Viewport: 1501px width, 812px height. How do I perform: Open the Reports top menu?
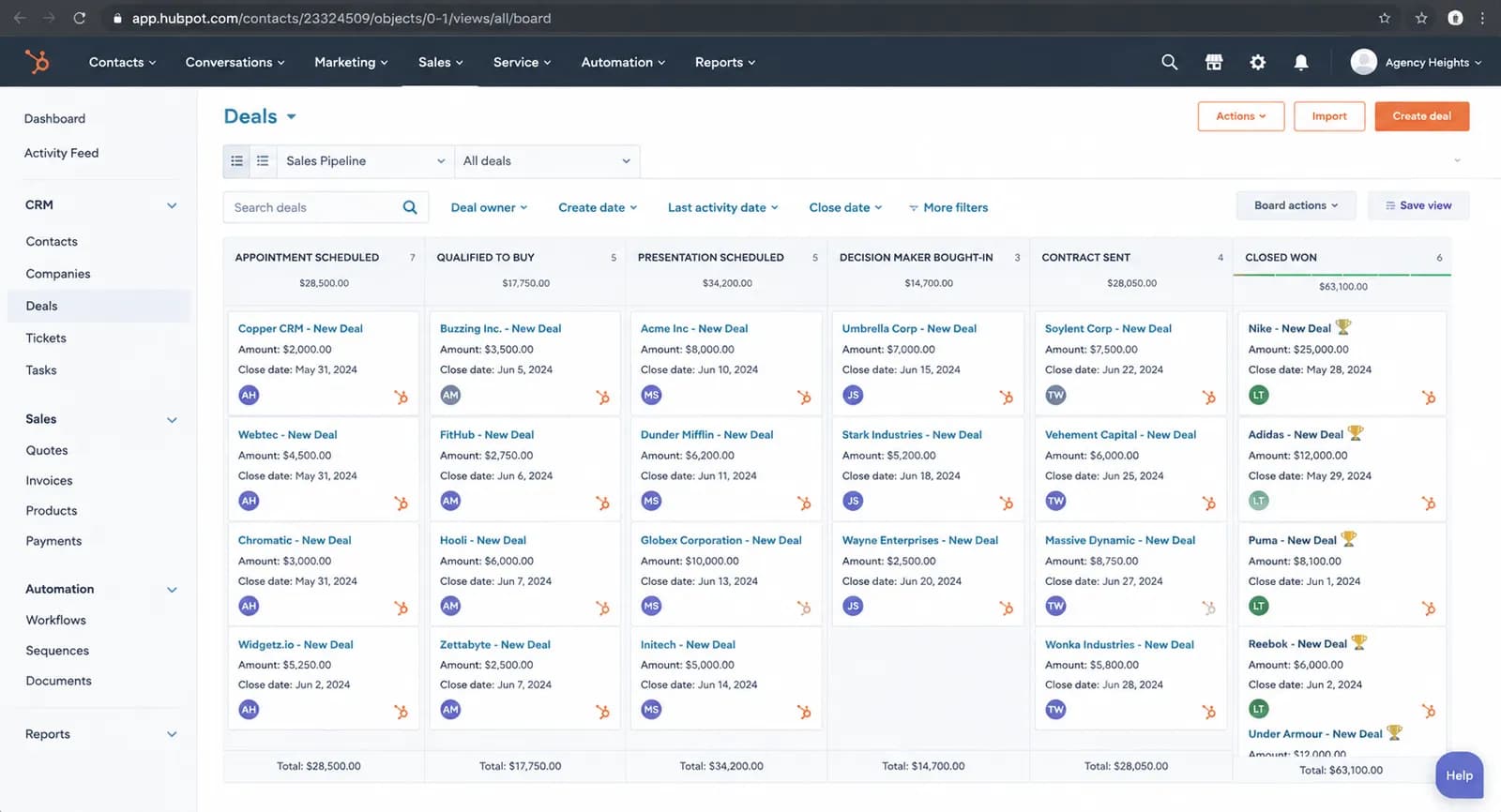[x=724, y=62]
